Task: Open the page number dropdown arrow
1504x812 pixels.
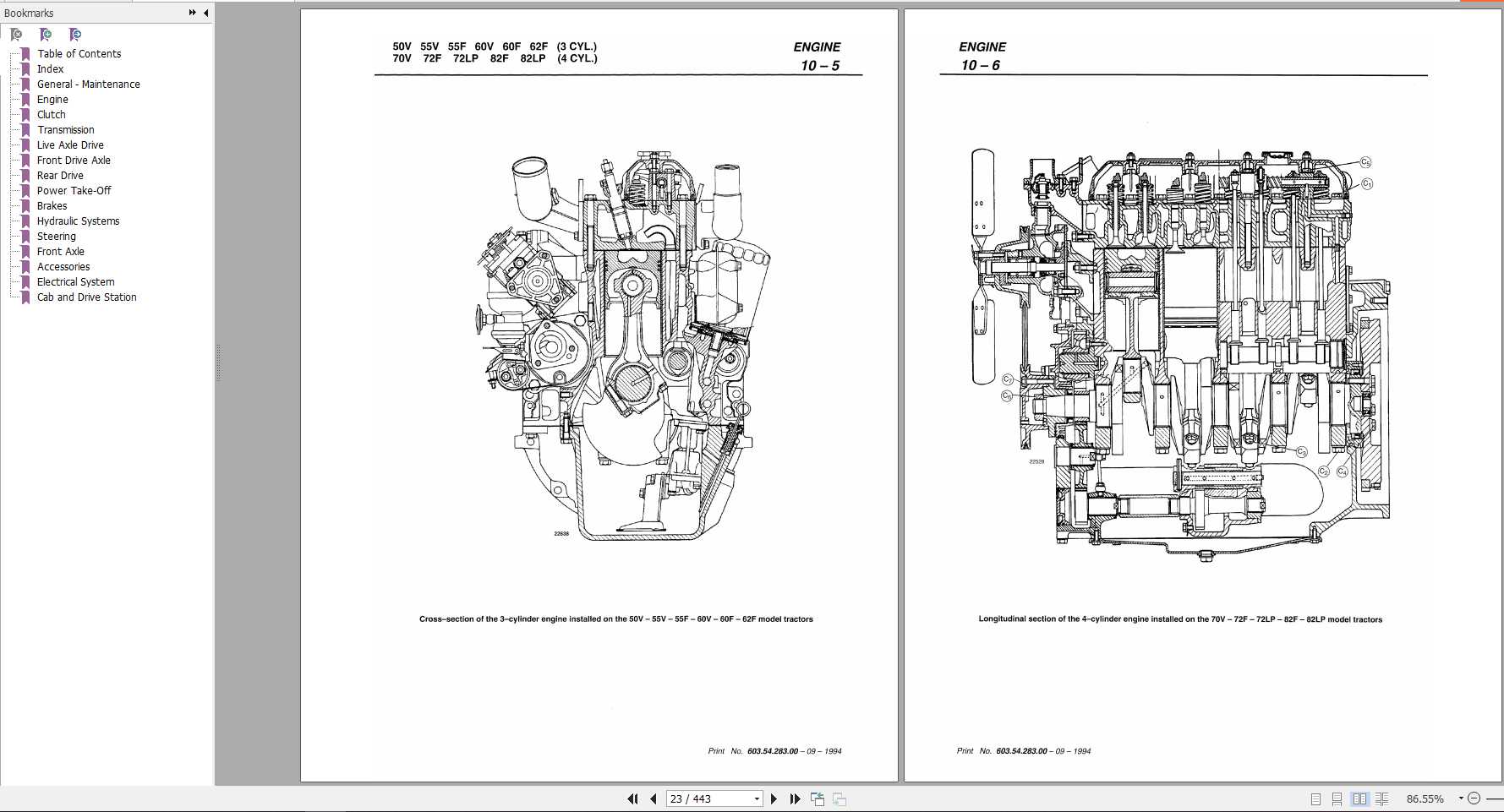Action: [757, 798]
